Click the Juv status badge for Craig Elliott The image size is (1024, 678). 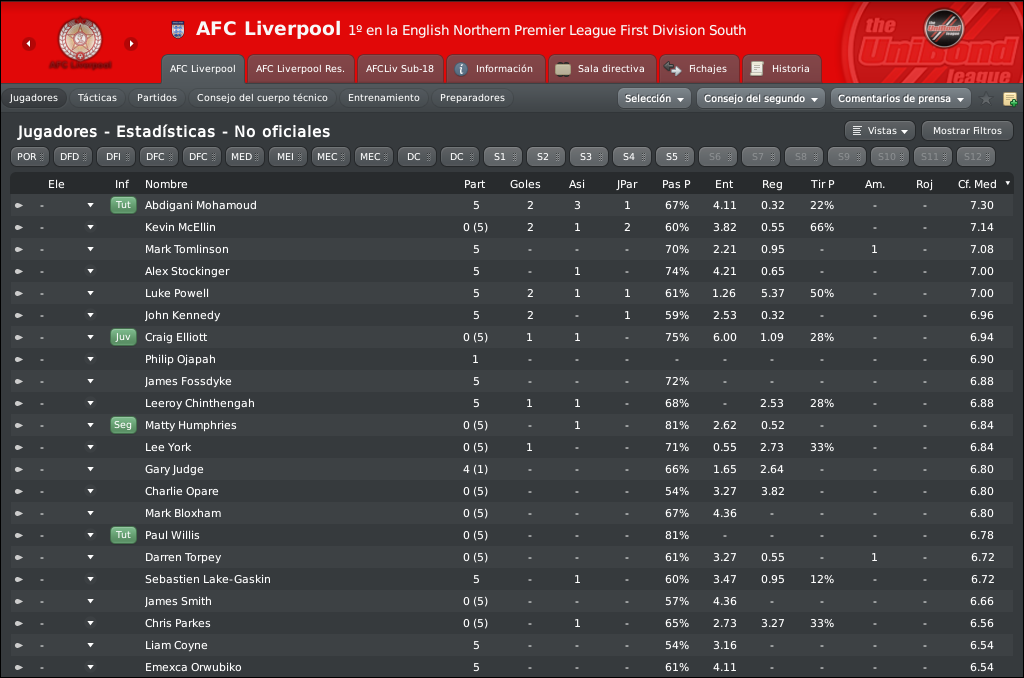coord(123,337)
